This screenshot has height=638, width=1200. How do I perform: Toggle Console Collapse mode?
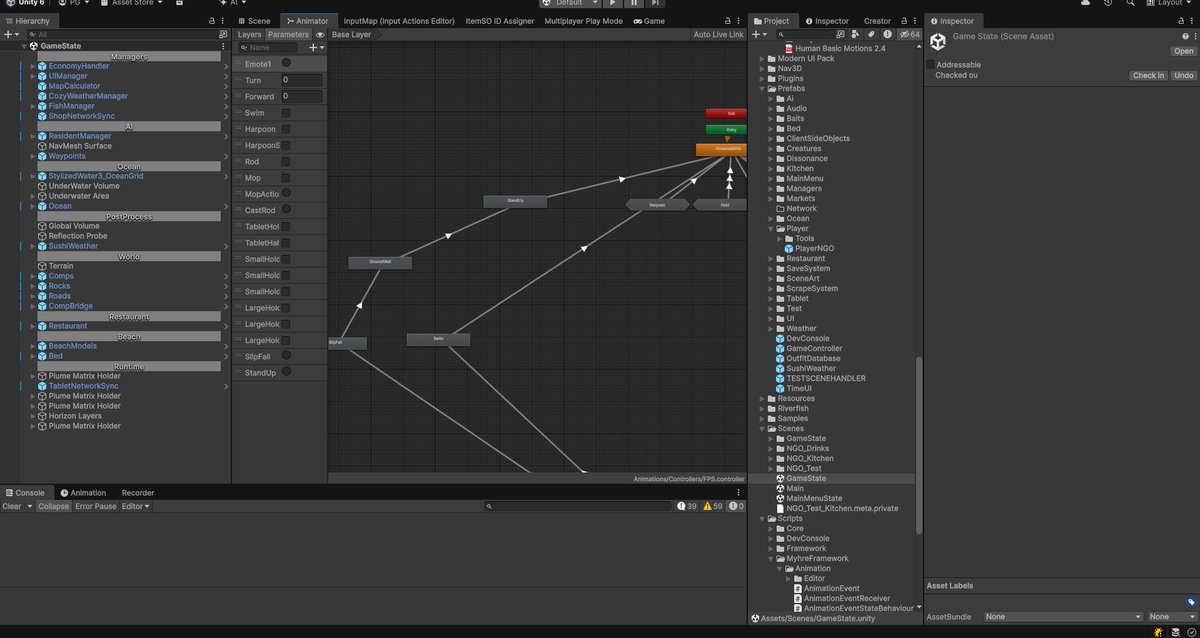[53, 506]
